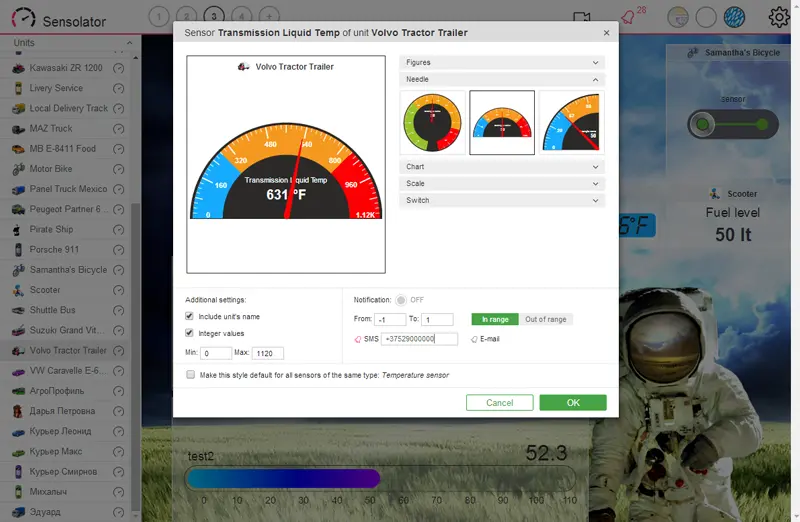
Task: Toggle the Integer values checkbox
Action: (x=189, y=333)
